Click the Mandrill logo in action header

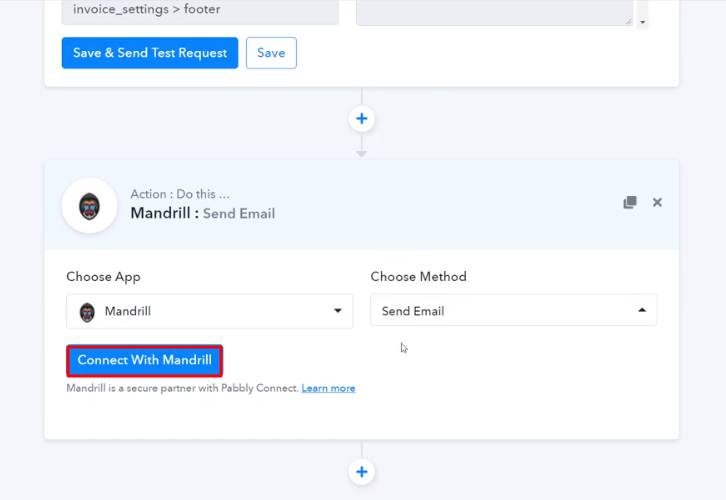(x=89, y=206)
